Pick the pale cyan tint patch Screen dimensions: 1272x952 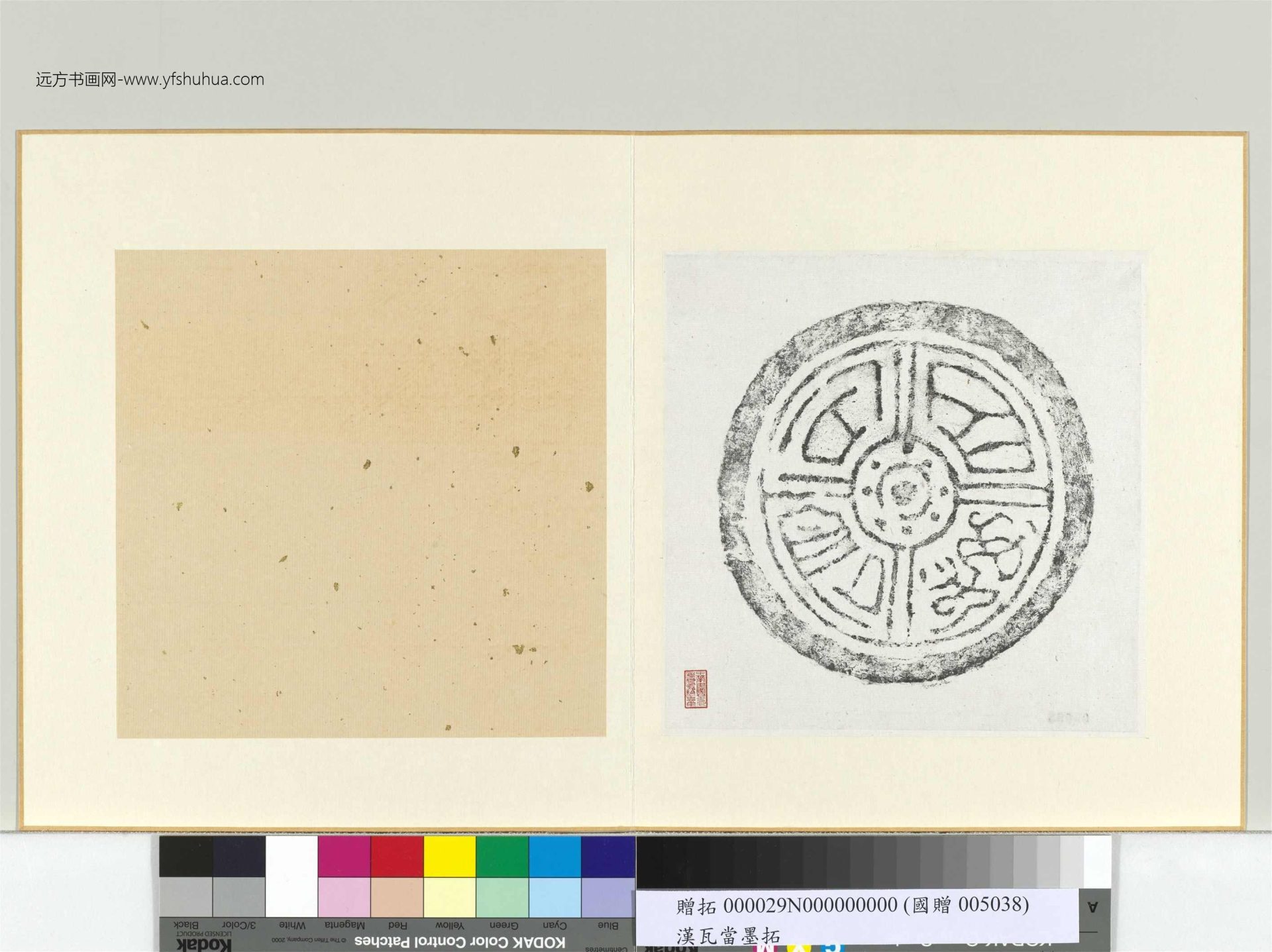pos(555,897)
